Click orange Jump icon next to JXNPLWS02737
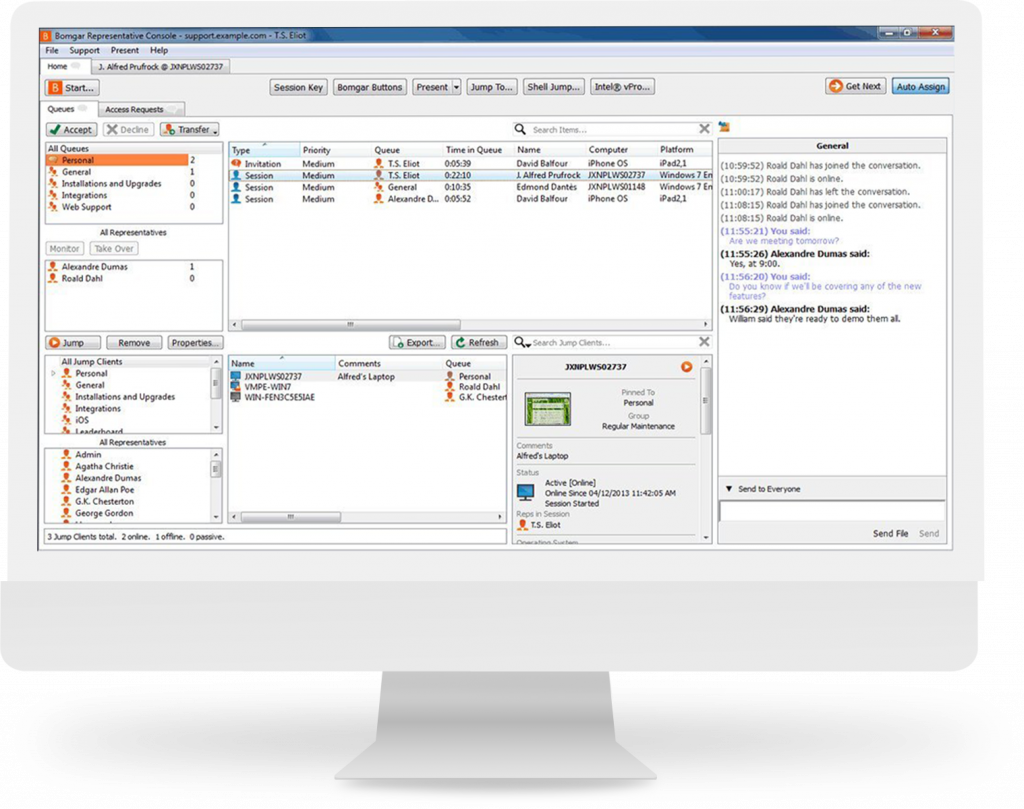Image resolution: width=1024 pixels, height=809 pixels. [x=686, y=367]
